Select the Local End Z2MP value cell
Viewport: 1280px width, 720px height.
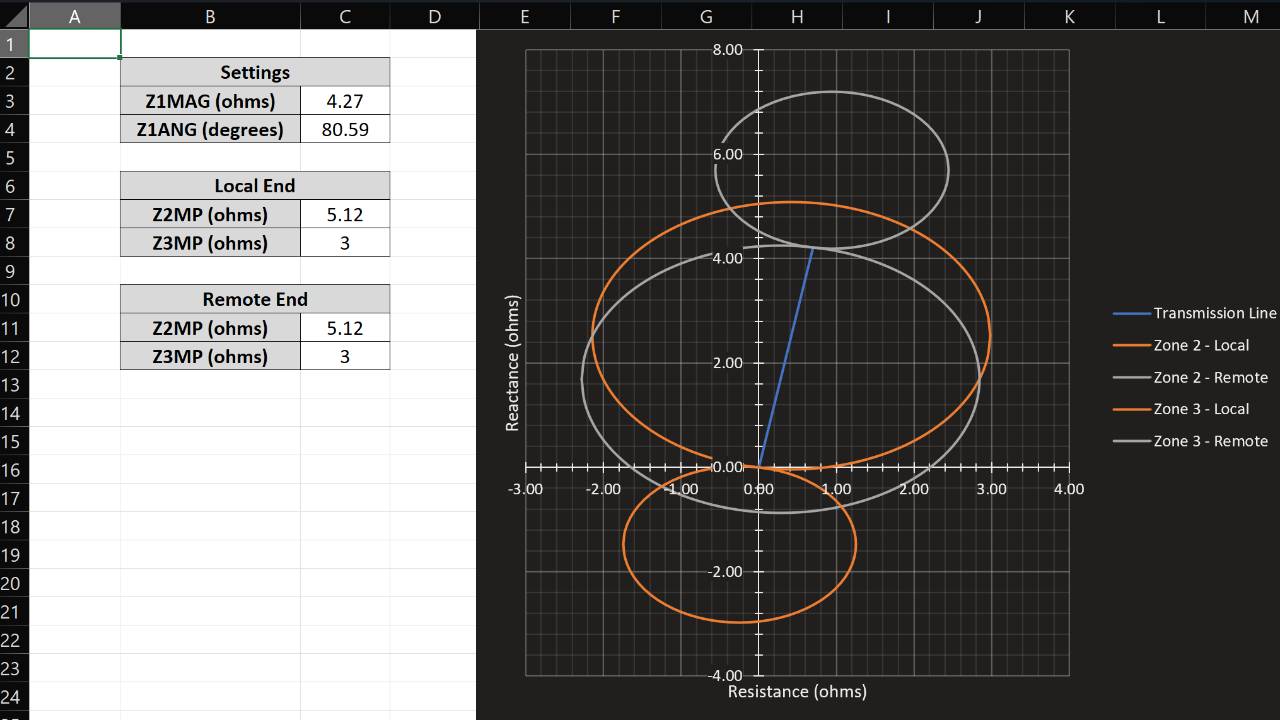[344, 214]
